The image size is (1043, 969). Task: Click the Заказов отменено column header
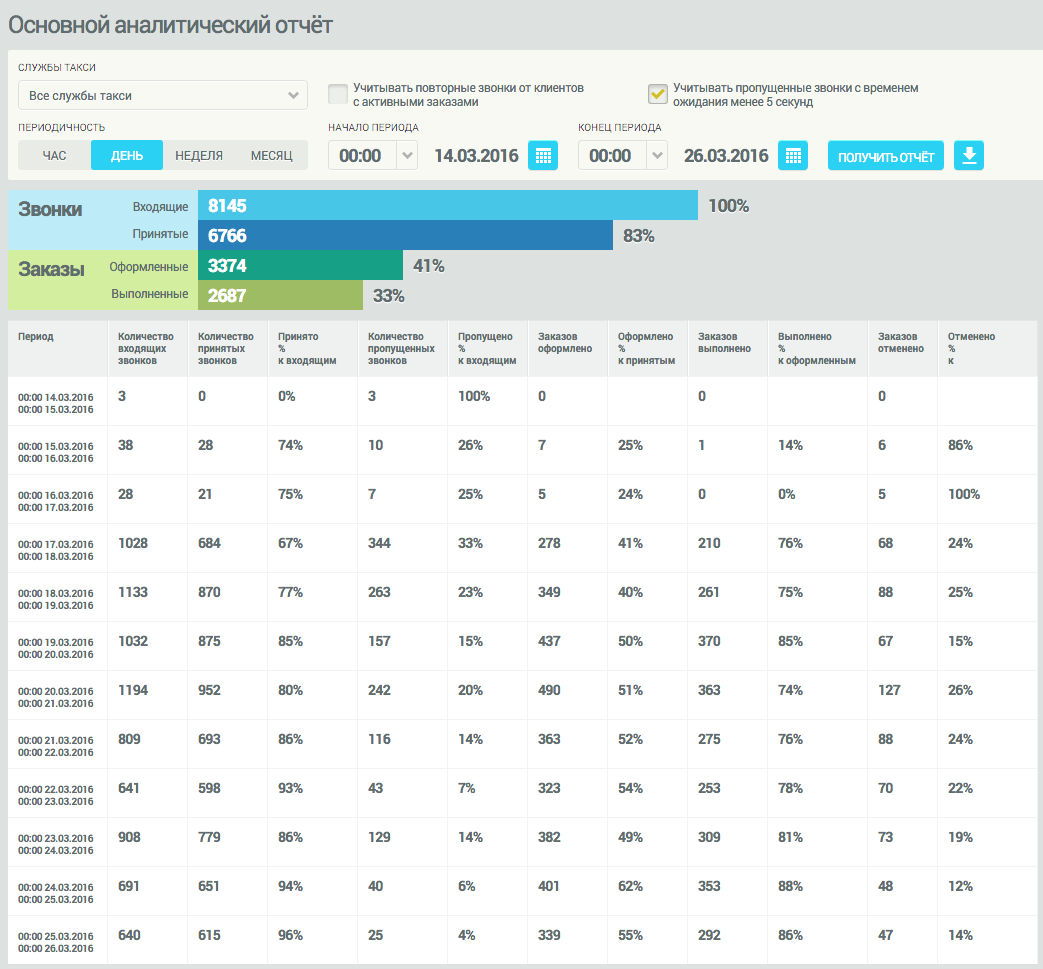[897, 343]
